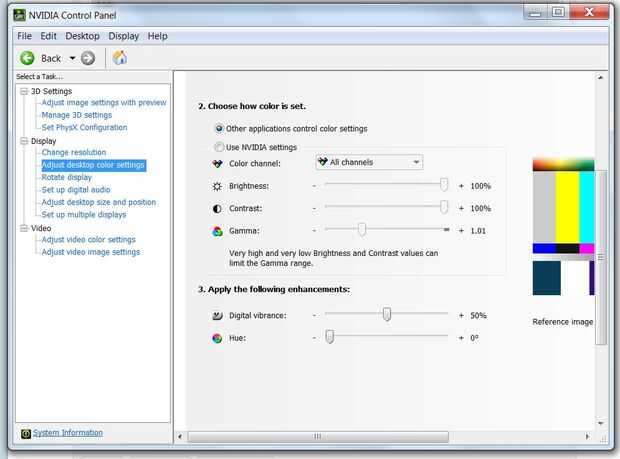Click the Contrast minus sign
The height and width of the screenshot is (459, 620).
[314, 208]
